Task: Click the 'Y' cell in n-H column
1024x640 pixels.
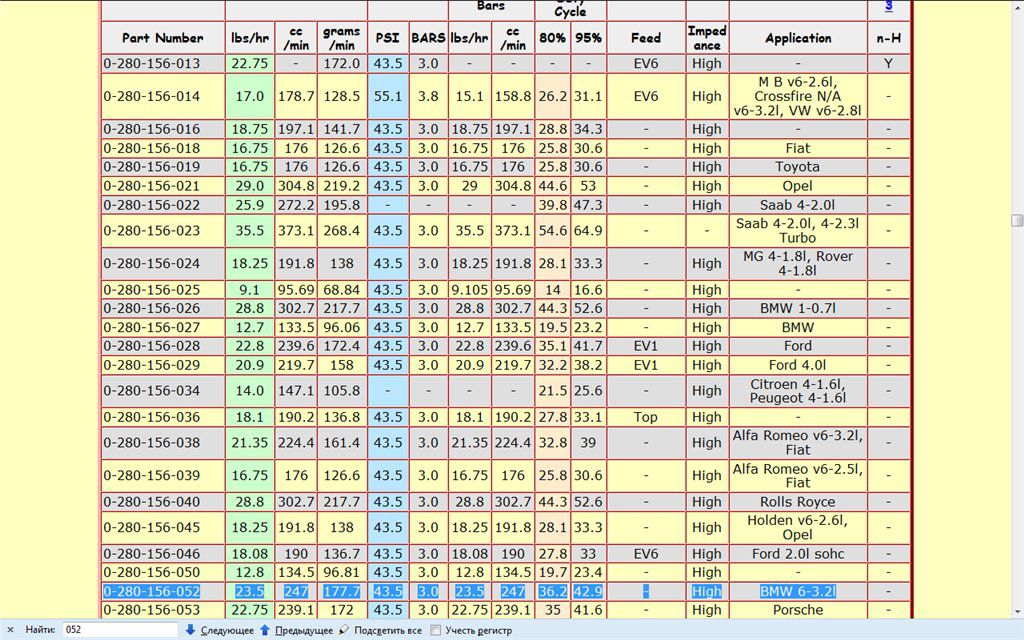Action: 888,63
